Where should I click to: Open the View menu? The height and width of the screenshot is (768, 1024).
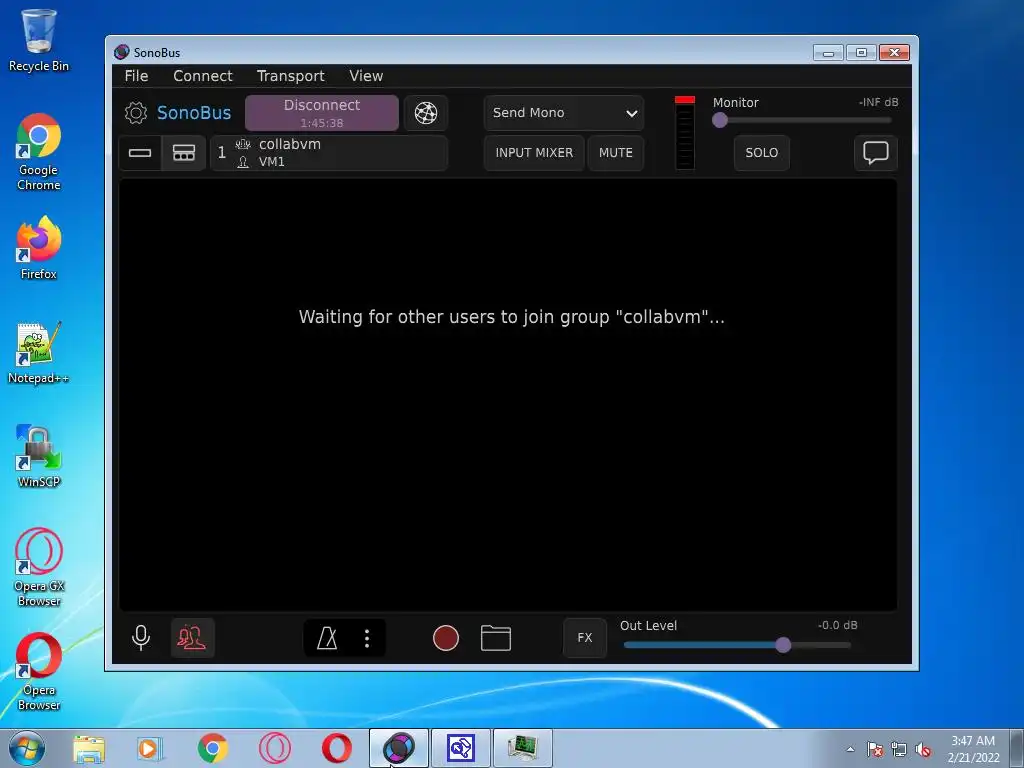366,76
